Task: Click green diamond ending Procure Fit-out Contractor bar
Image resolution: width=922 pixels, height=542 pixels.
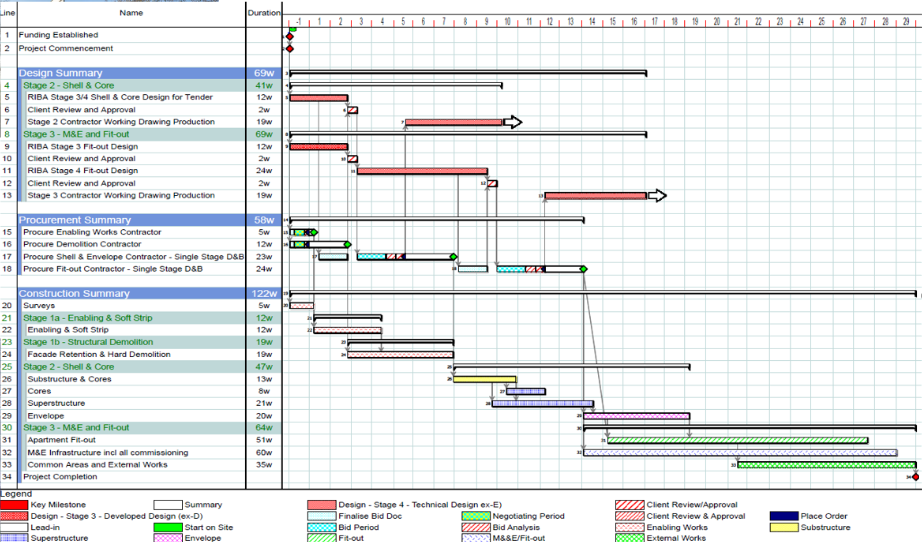Action: click(x=583, y=269)
